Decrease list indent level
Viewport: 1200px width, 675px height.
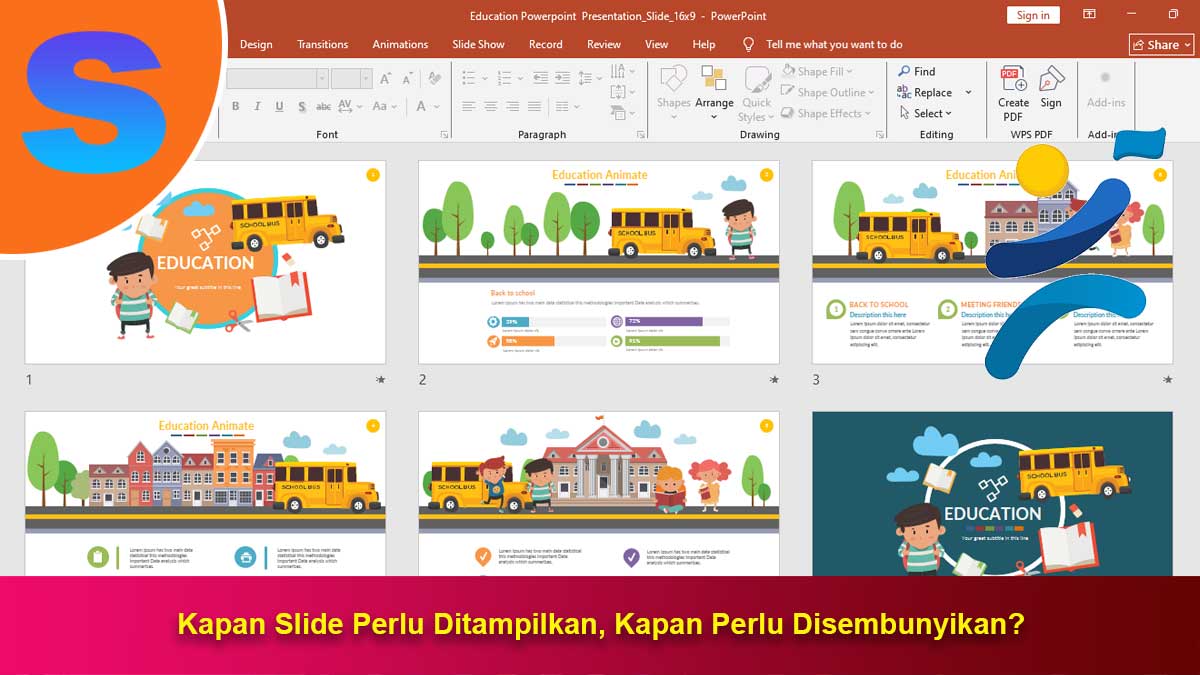540,77
